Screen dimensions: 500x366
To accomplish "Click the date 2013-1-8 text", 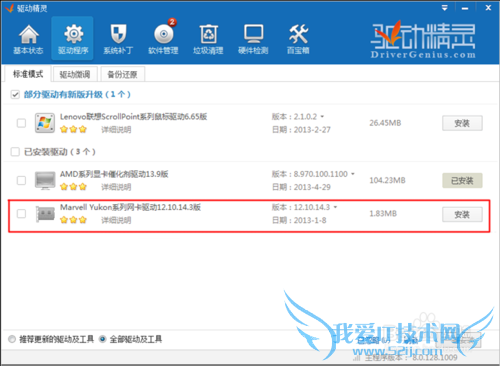I will click(x=310, y=220).
